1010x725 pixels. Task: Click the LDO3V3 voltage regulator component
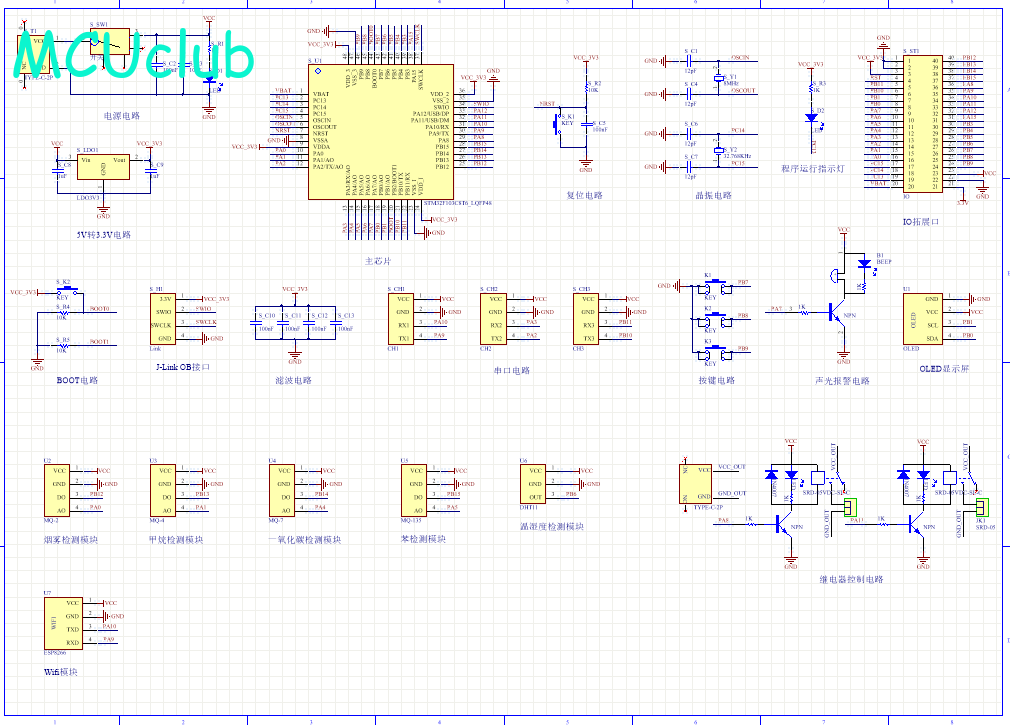103,167
